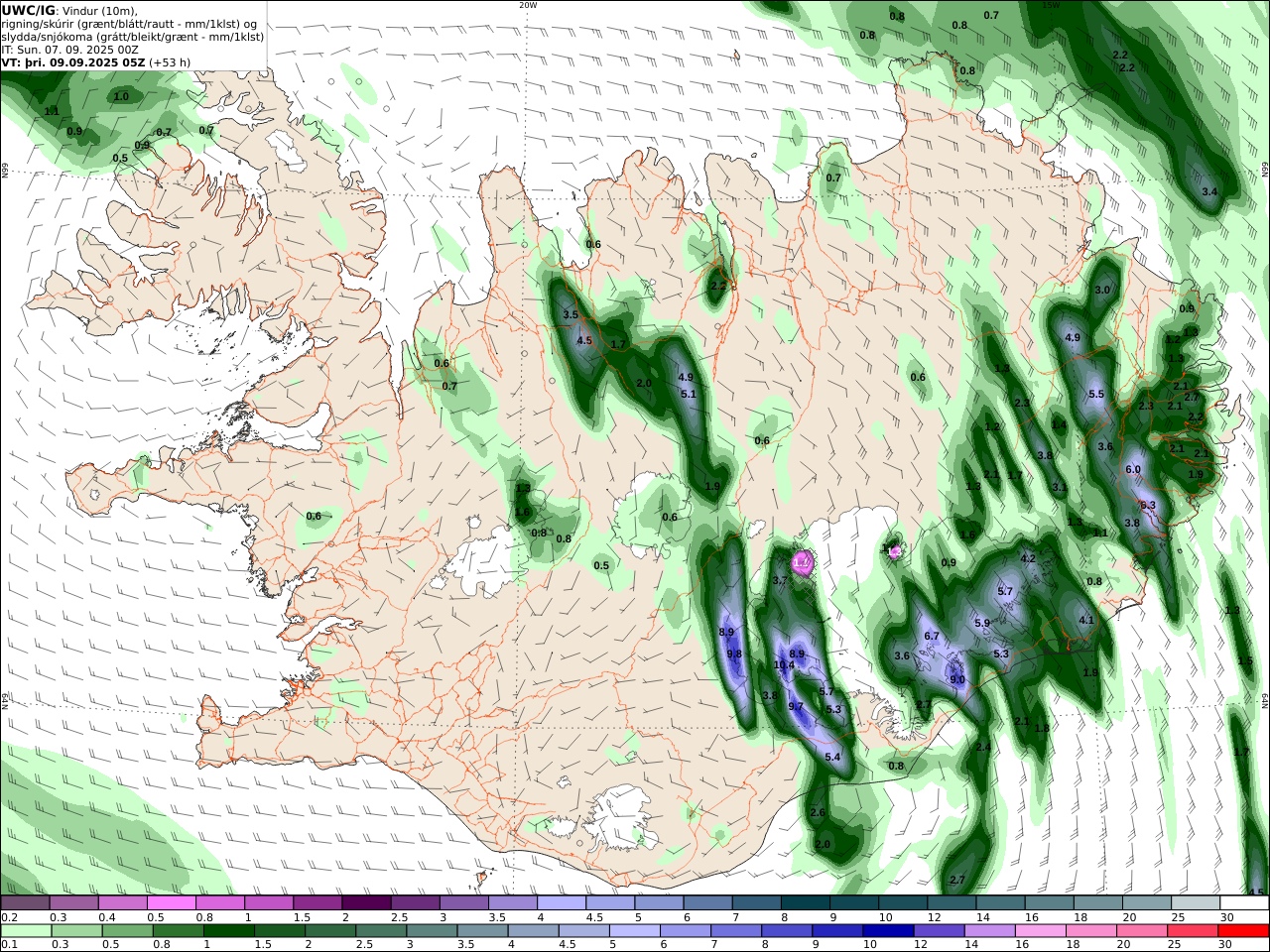Click the "IT: Sun. 07. 09. 2025 00Z" line
This screenshot has width=1270, height=952.
coord(70,50)
